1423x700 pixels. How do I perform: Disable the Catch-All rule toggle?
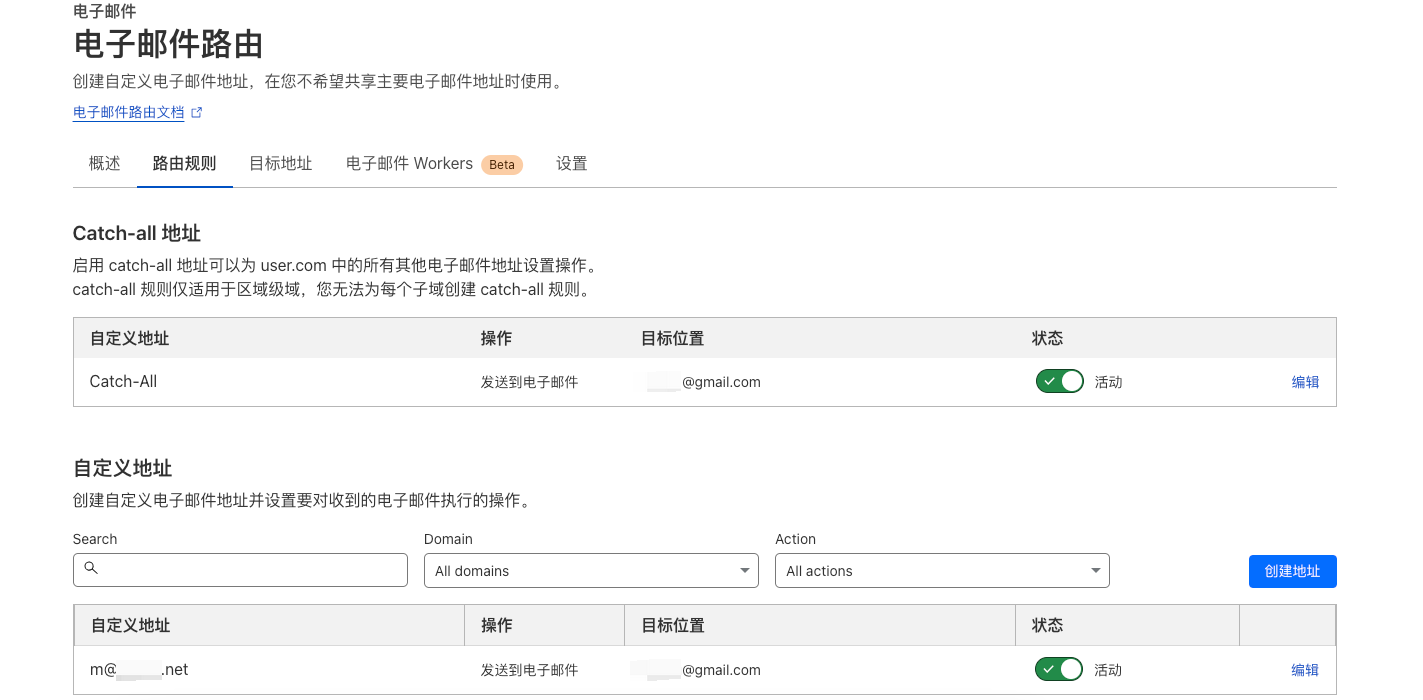pos(1059,382)
